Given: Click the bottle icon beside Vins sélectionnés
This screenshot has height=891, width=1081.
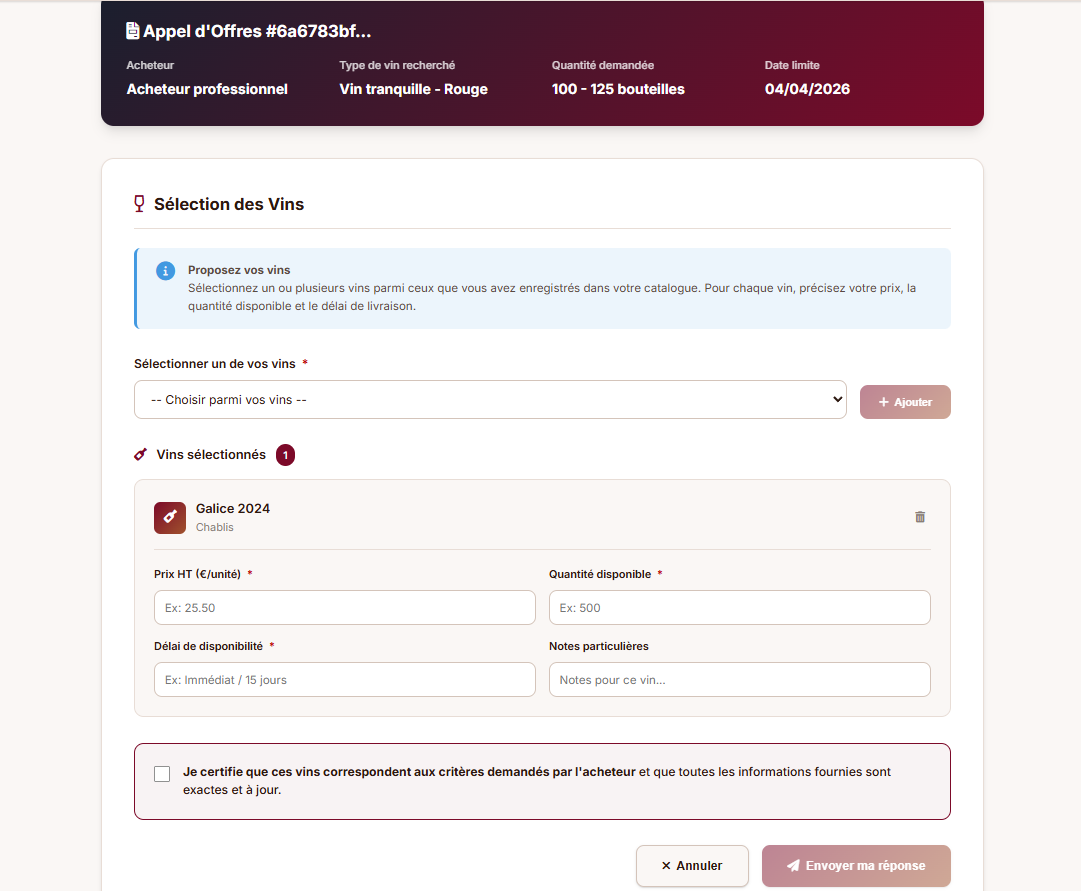Looking at the screenshot, I should click(x=141, y=455).
